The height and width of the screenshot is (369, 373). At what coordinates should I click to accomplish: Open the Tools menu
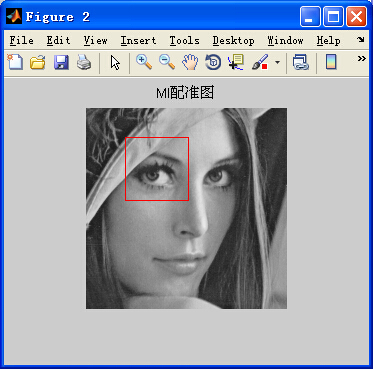coord(184,41)
